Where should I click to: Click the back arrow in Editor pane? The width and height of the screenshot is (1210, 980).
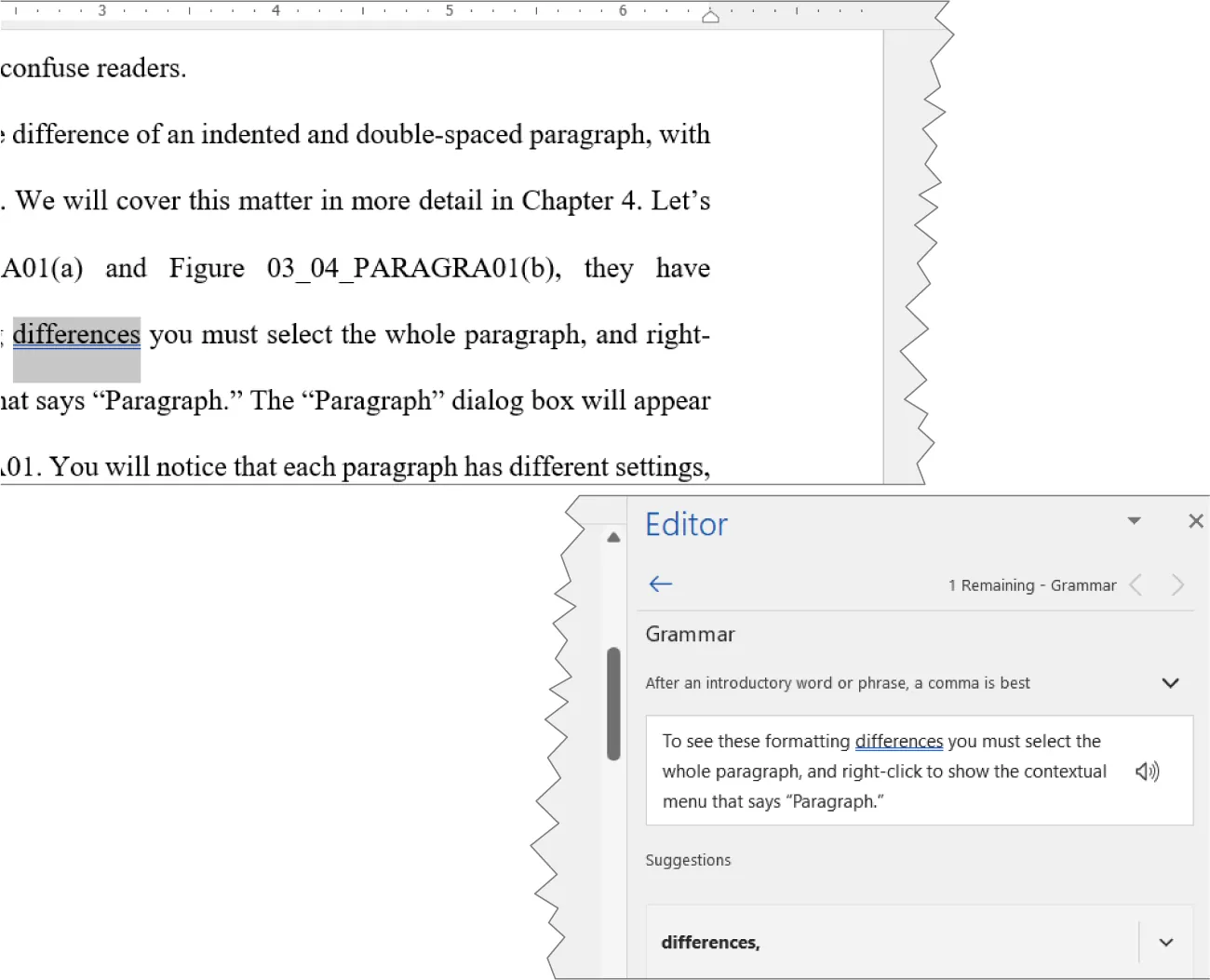[661, 584]
